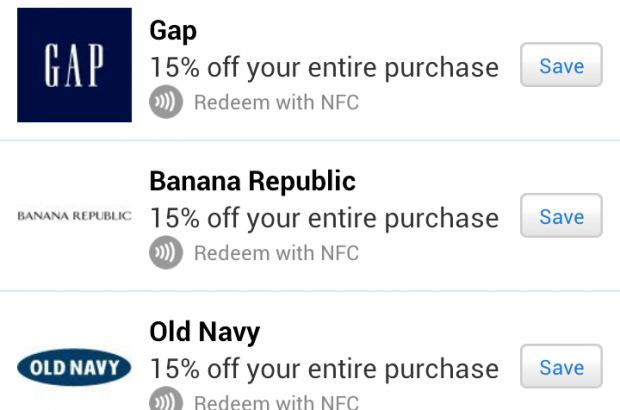Select Old Navy's 15% off purchase text
Screen dimensions: 620x410
[x=324, y=368]
